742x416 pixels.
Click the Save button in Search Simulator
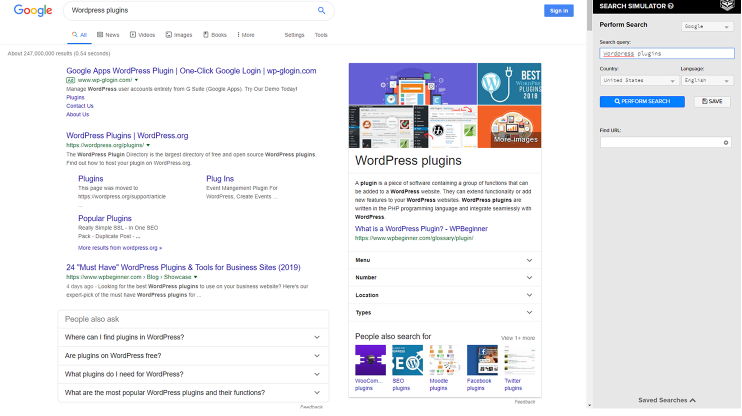coord(712,102)
